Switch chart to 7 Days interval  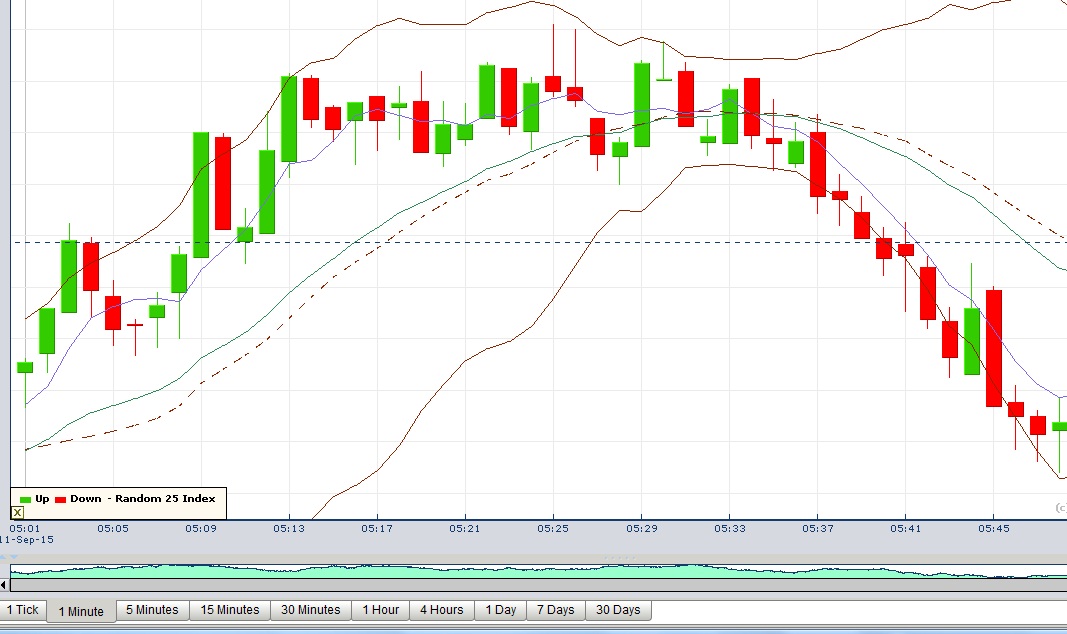click(x=556, y=610)
